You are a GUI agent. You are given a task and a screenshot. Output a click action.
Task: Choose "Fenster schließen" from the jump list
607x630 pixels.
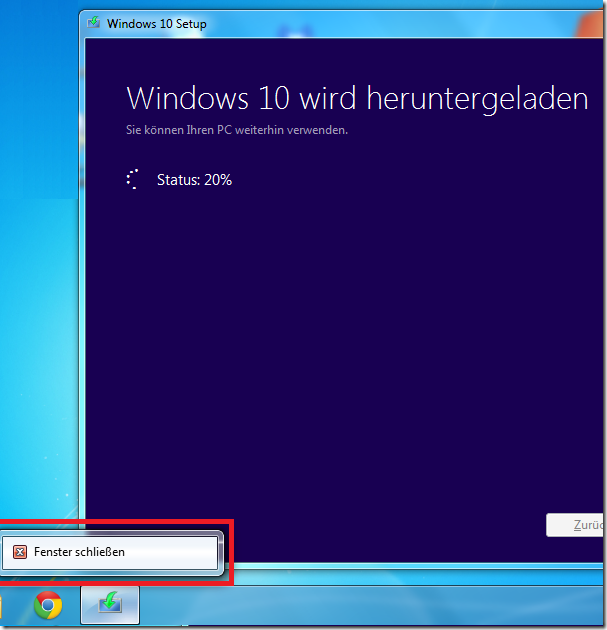[x=110, y=552]
